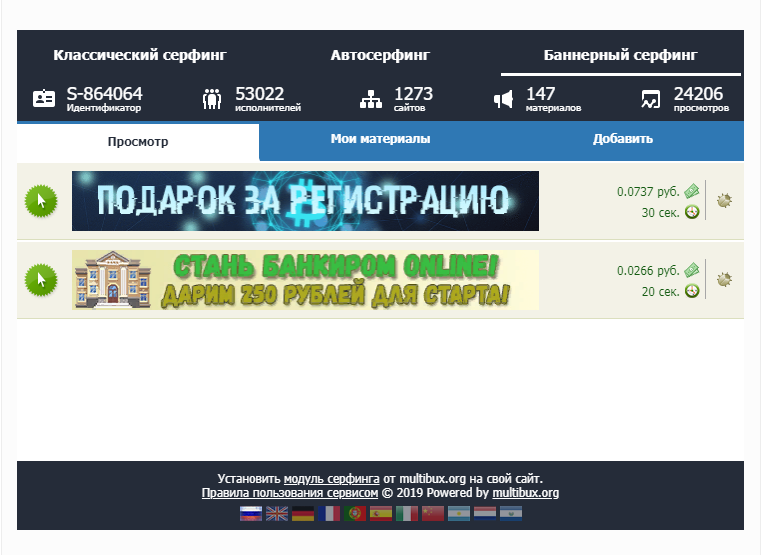The width and height of the screenshot is (773, 555).
Task: Open the Просмотр tab
Action: click(x=138, y=141)
